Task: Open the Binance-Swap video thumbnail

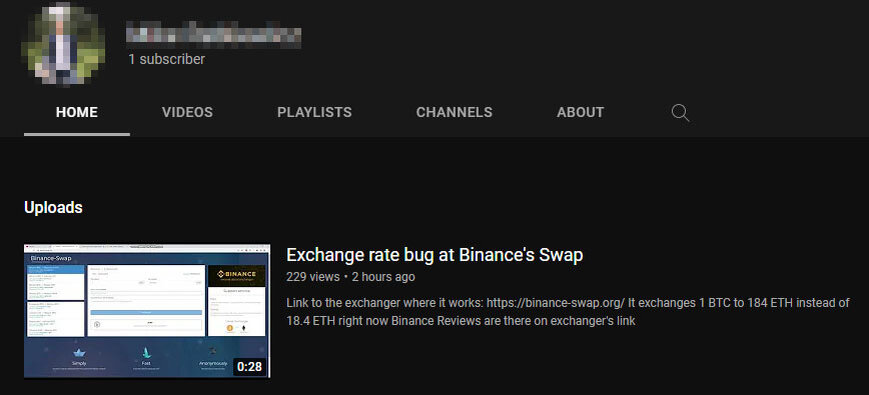Action: [x=147, y=311]
